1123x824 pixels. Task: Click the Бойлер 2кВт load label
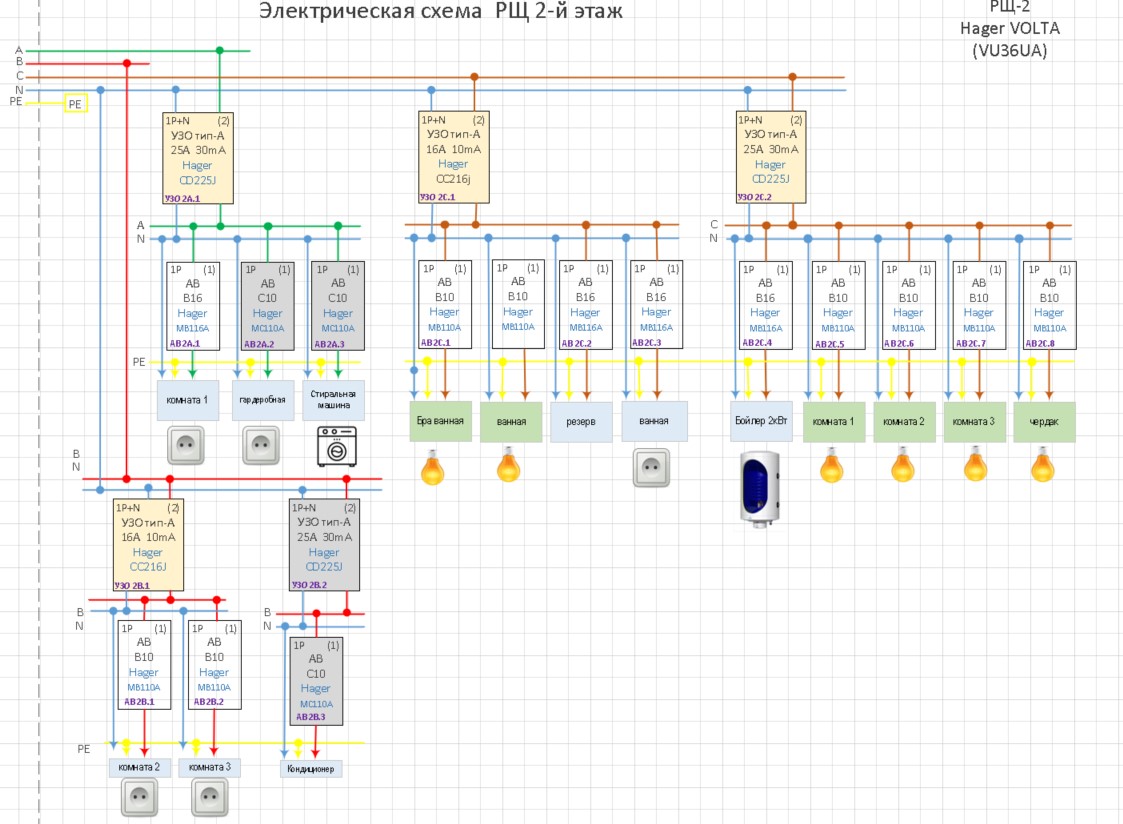(x=761, y=421)
